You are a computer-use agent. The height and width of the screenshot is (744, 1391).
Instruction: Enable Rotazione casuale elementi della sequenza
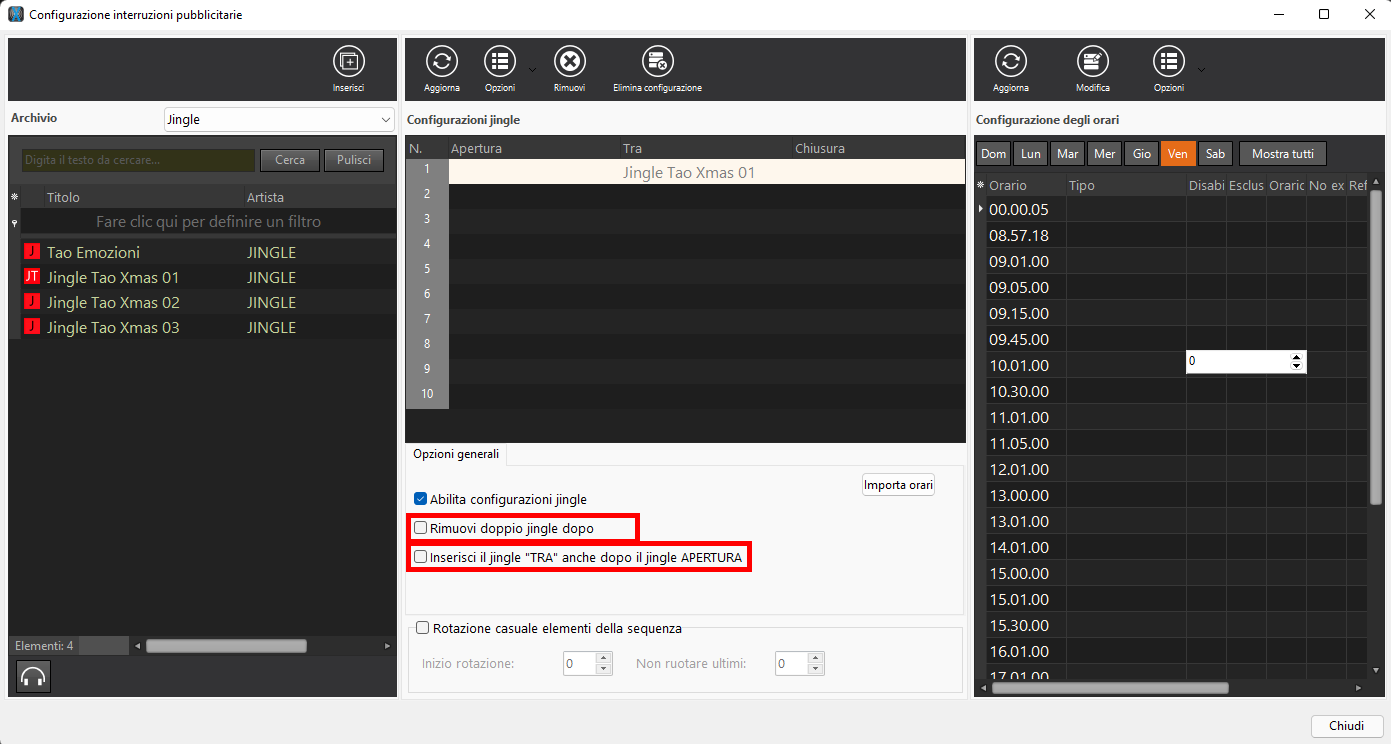pos(423,629)
